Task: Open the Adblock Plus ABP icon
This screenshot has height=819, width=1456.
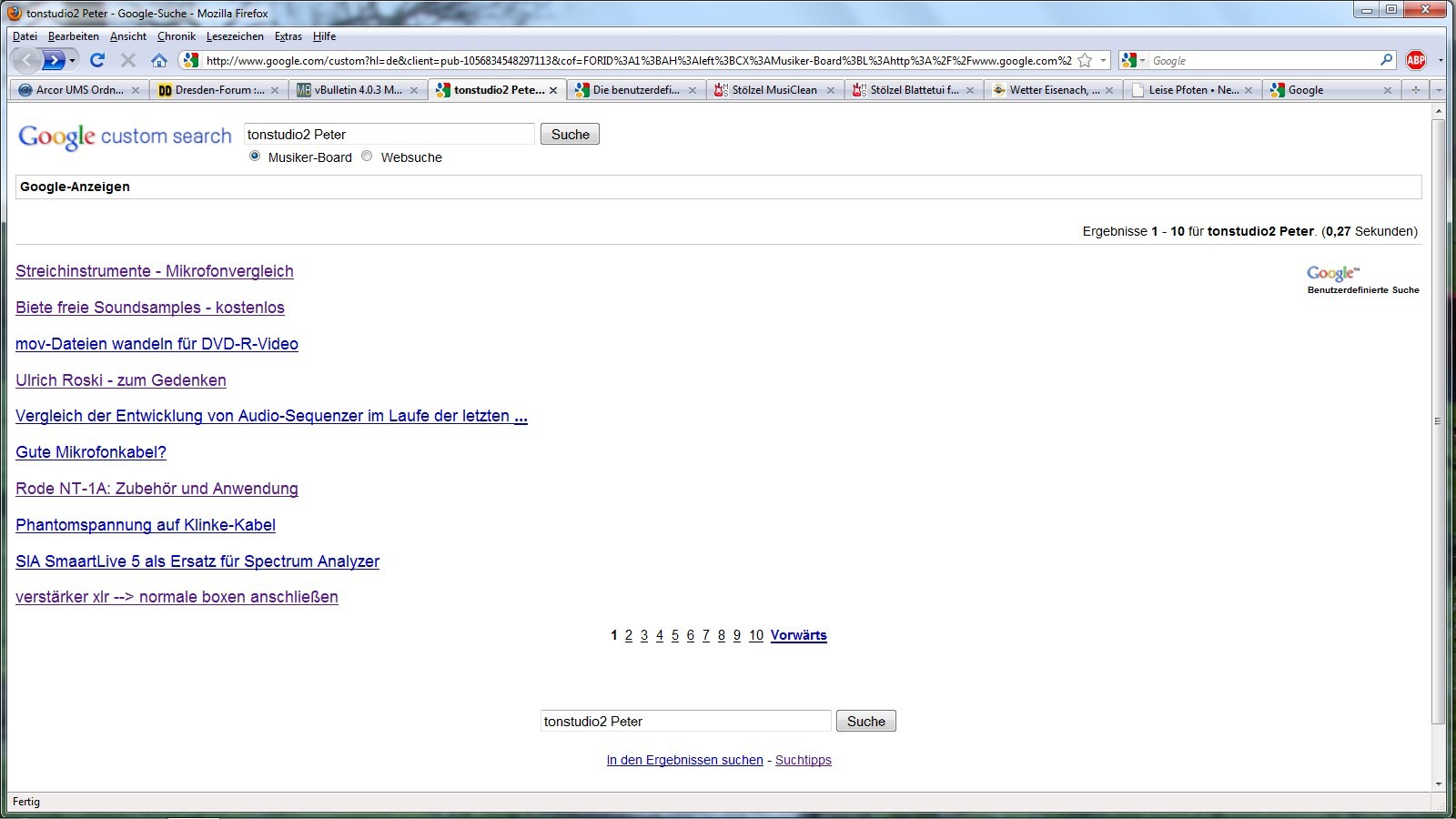Action: coord(1416,60)
